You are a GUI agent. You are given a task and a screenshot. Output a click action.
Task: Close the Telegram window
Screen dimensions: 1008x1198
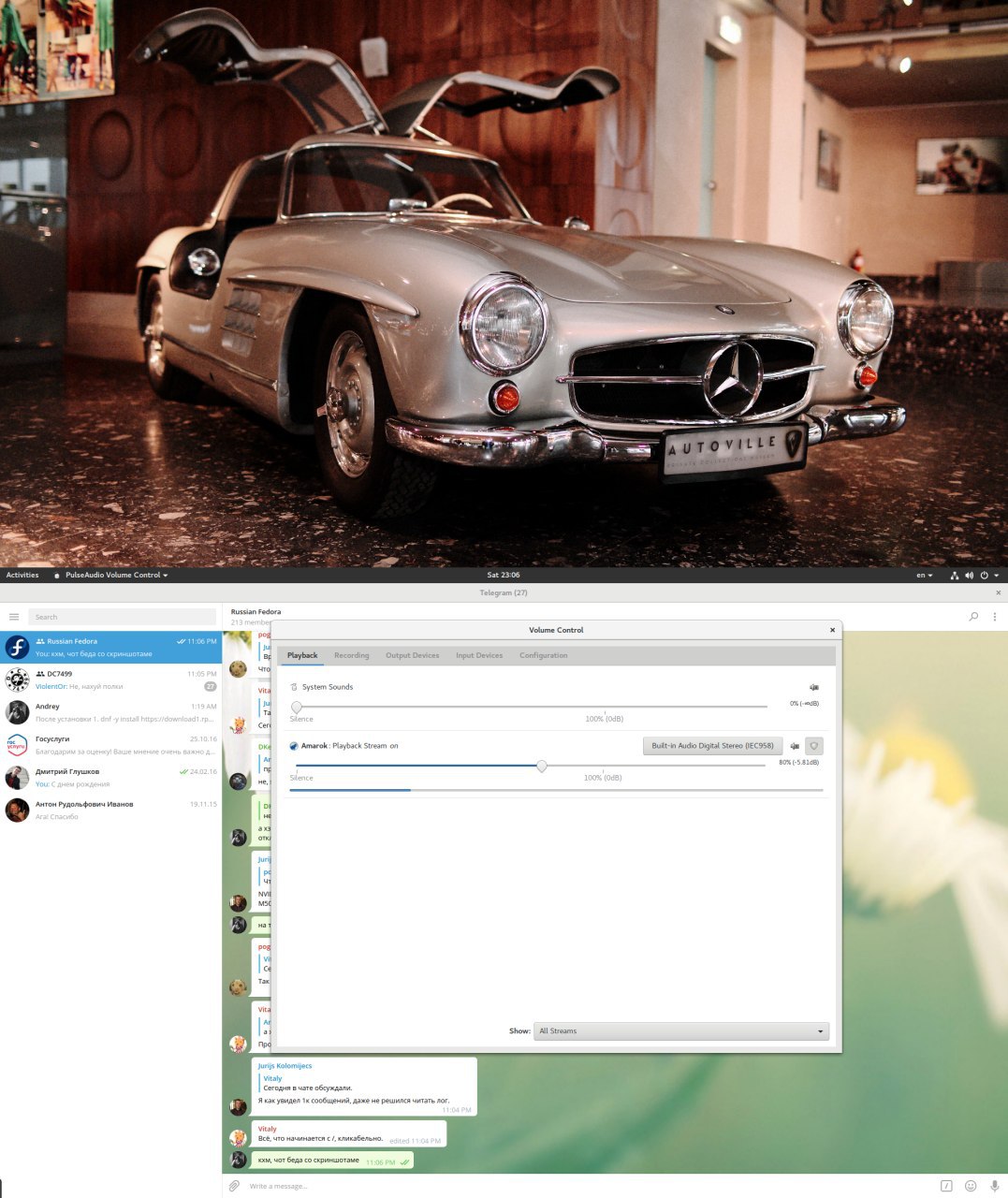[x=998, y=592]
